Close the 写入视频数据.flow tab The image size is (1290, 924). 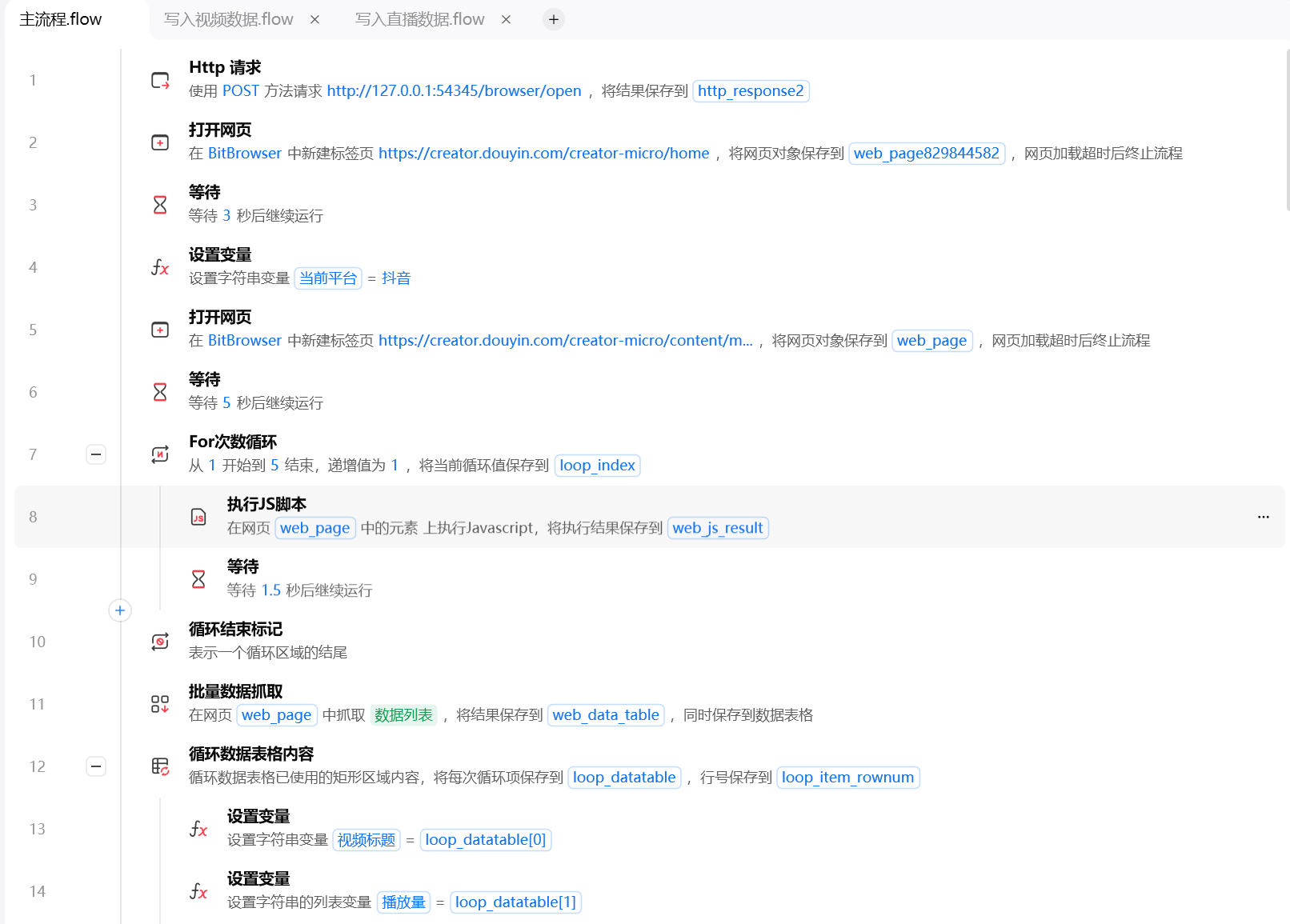315,19
